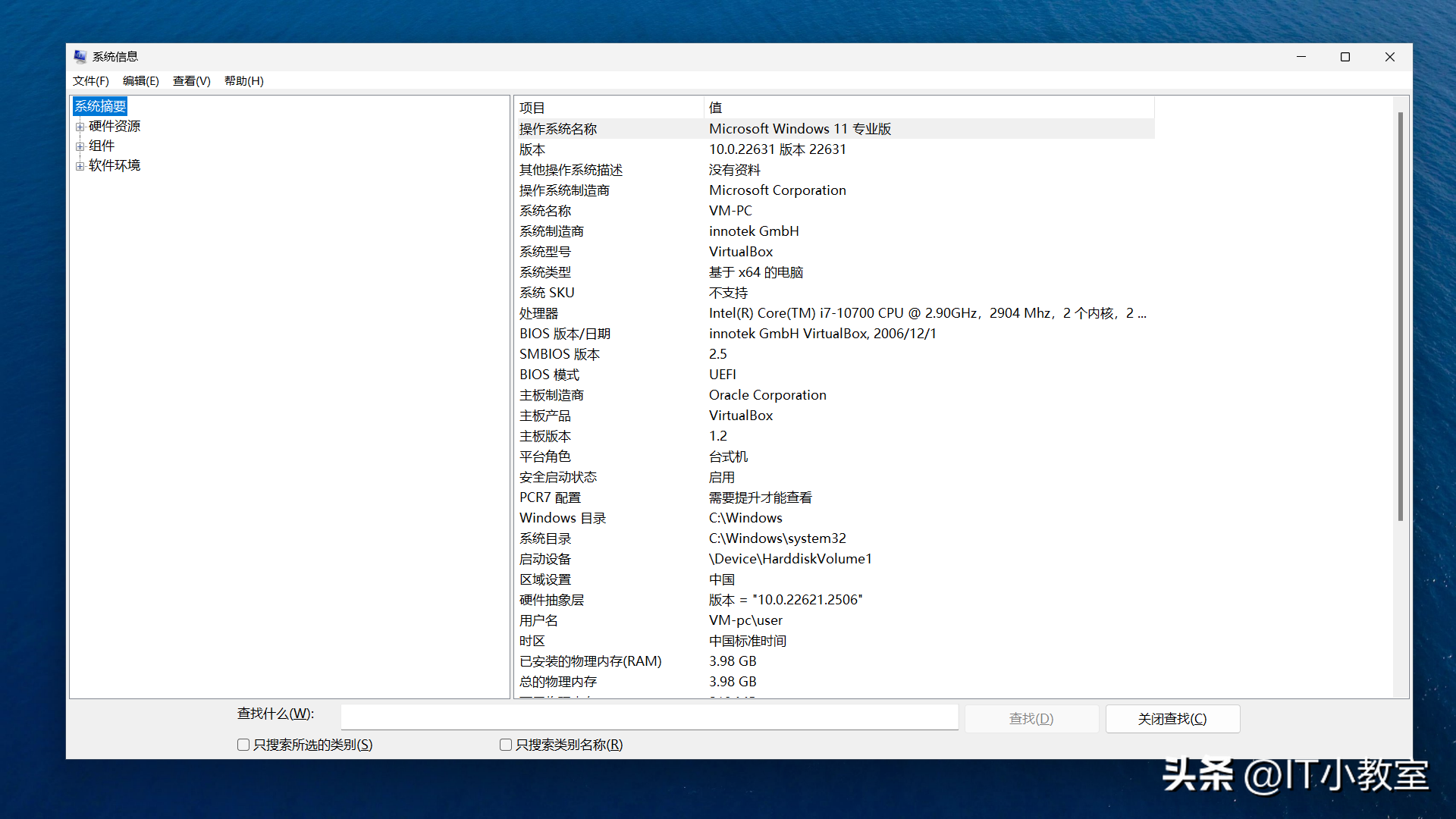Click the 关闭查找(C) button
Viewport: 1456px width, 819px height.
point(1172,719)
